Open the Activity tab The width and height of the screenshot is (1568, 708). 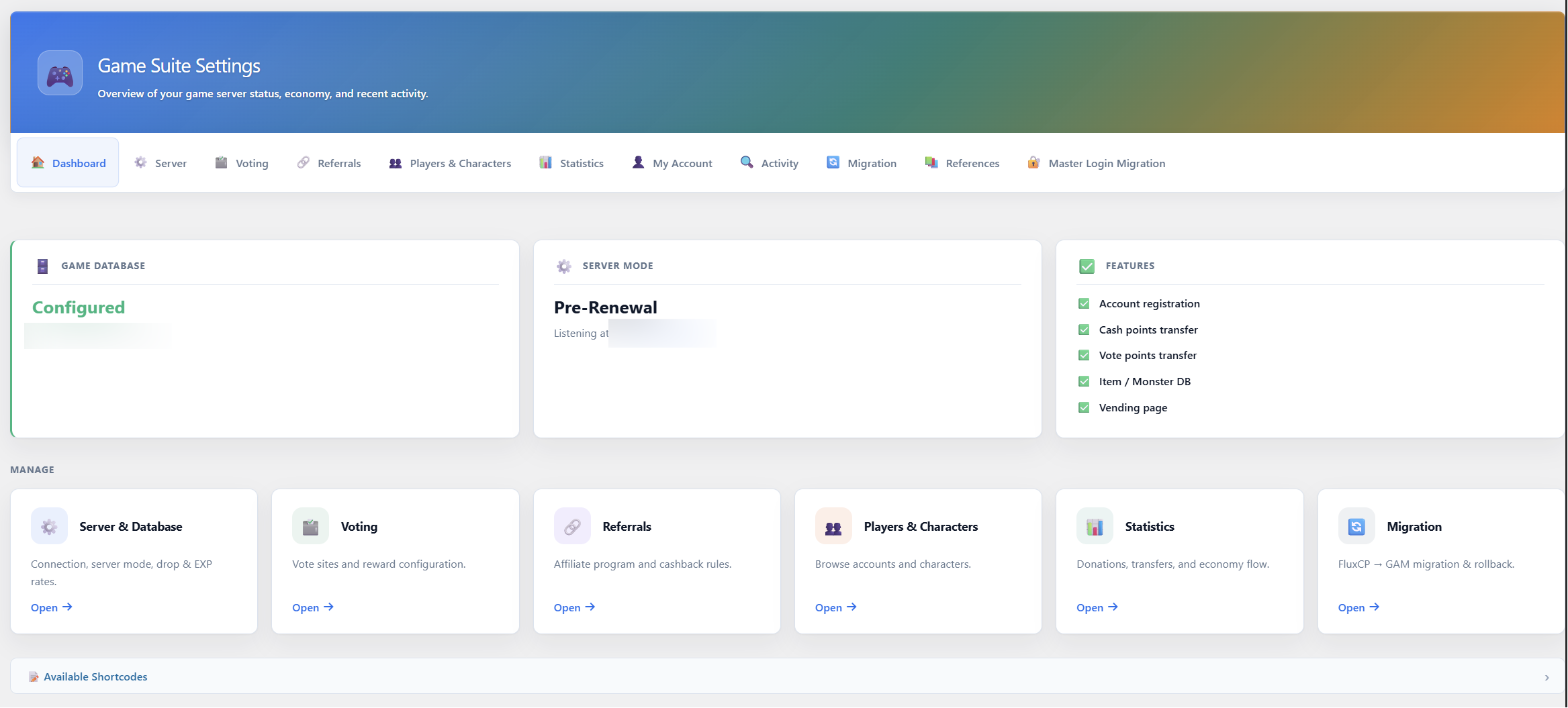click(769, 162)
